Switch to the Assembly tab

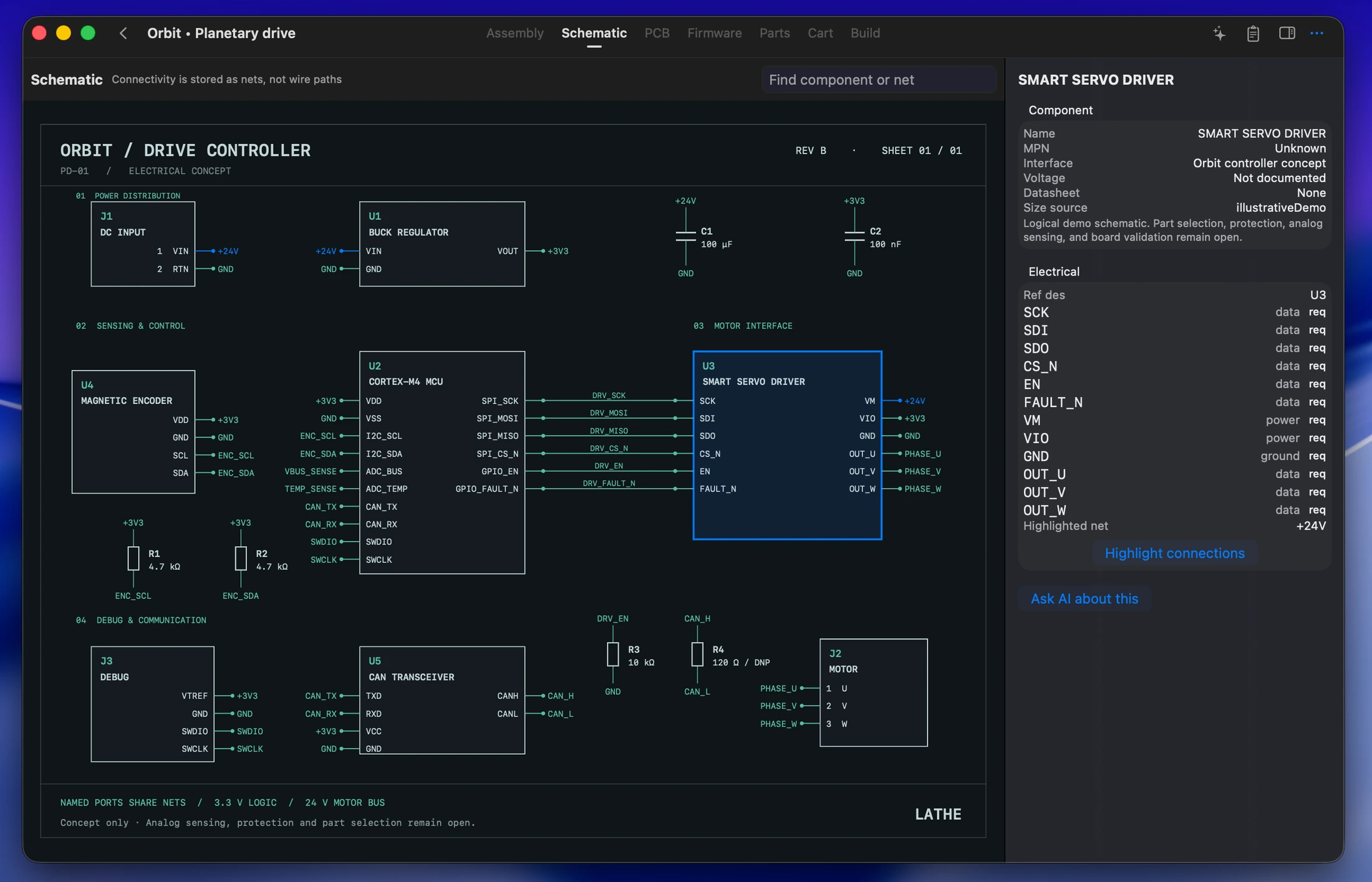pyautogui.click(x=514, y=33)
